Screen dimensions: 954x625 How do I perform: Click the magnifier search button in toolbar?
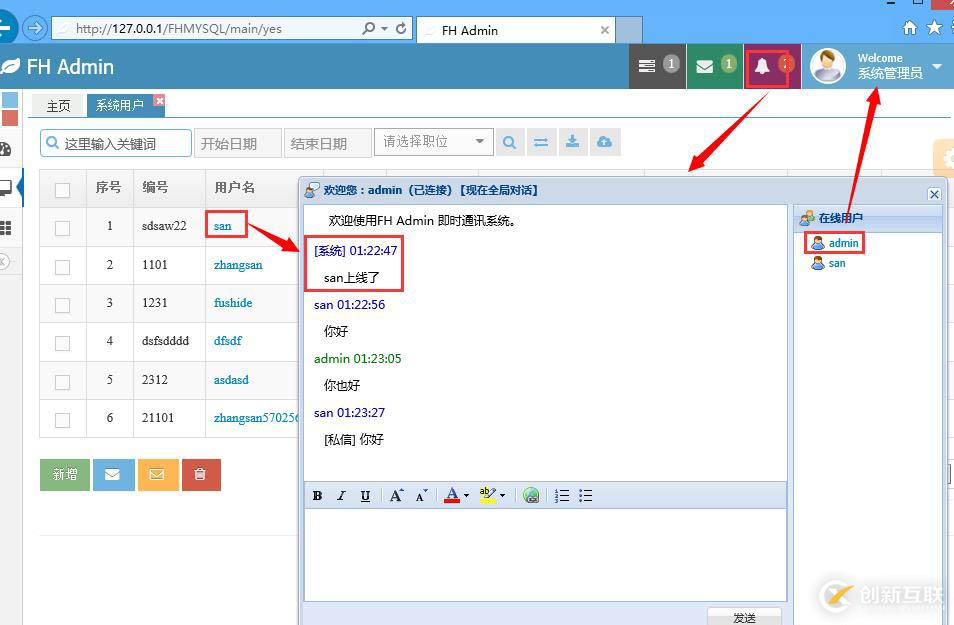(x=510, y=142)
